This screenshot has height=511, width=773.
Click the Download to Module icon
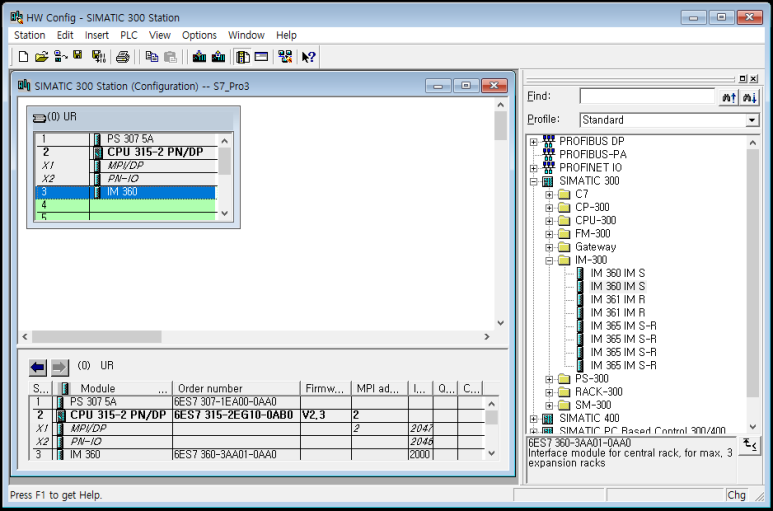(199, 57)
